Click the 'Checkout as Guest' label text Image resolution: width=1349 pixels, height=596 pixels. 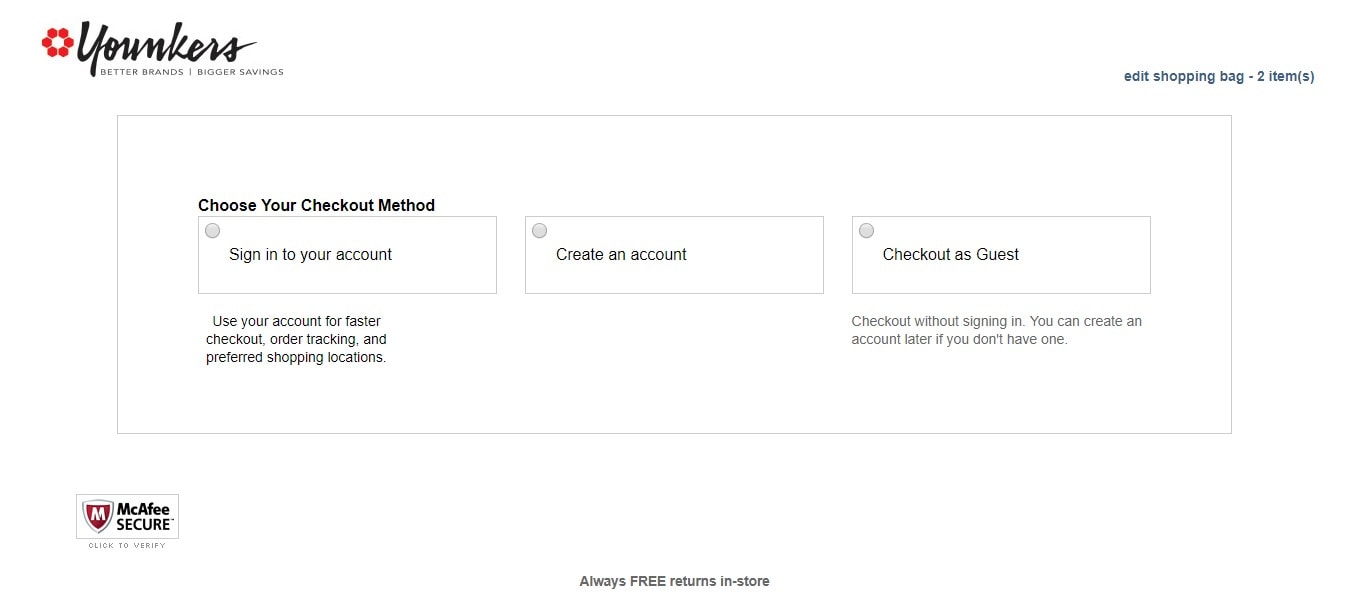tap(950, 255)
